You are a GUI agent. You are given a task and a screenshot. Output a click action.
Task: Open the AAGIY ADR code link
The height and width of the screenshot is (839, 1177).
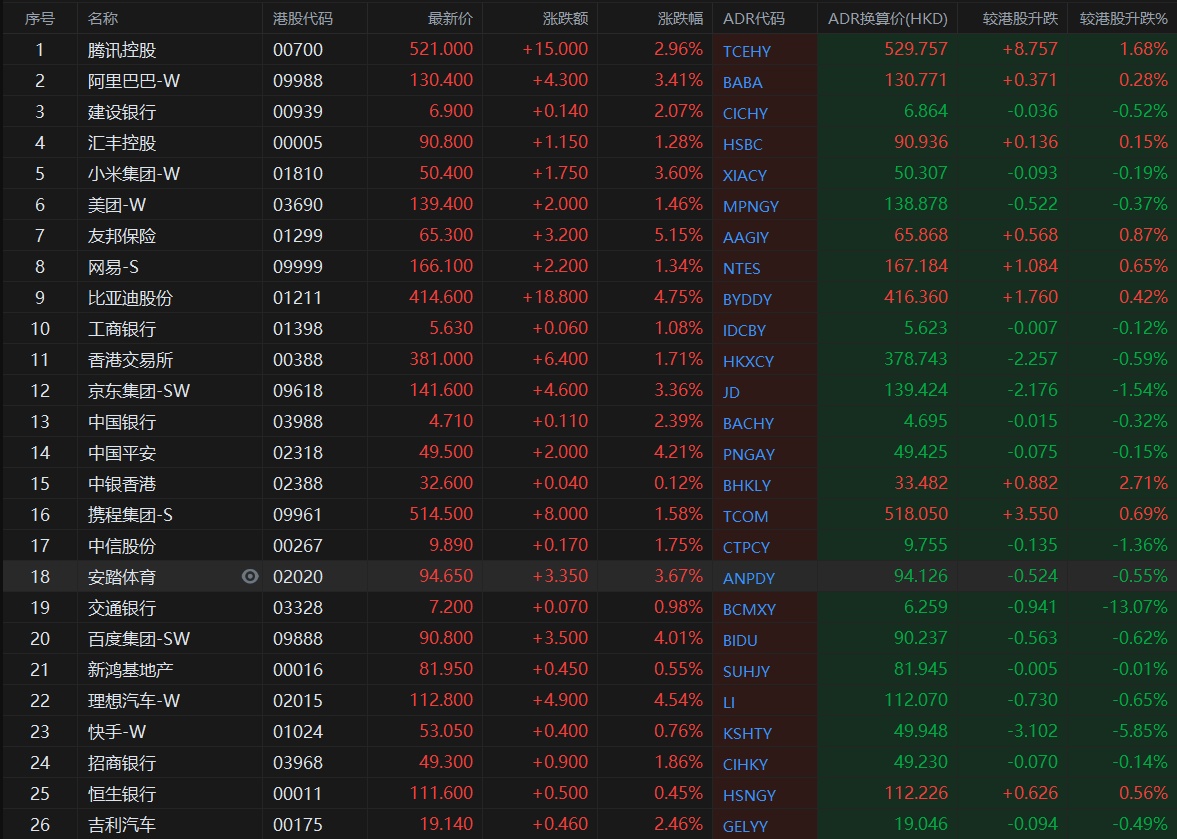point(745,237)
